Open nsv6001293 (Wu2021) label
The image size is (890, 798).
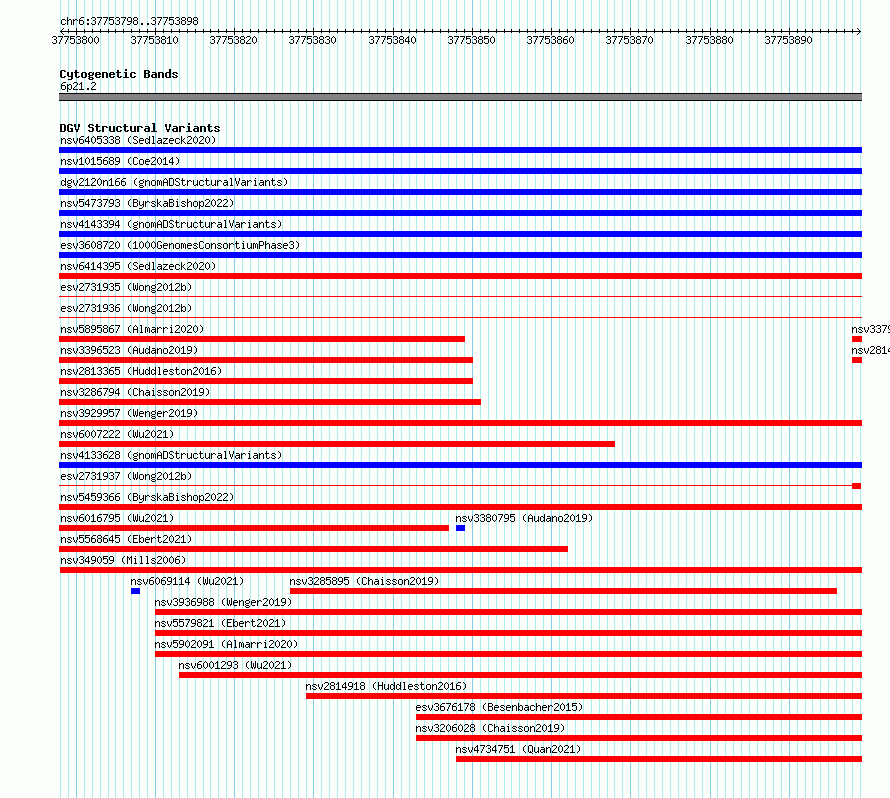(x=235, y=665)
